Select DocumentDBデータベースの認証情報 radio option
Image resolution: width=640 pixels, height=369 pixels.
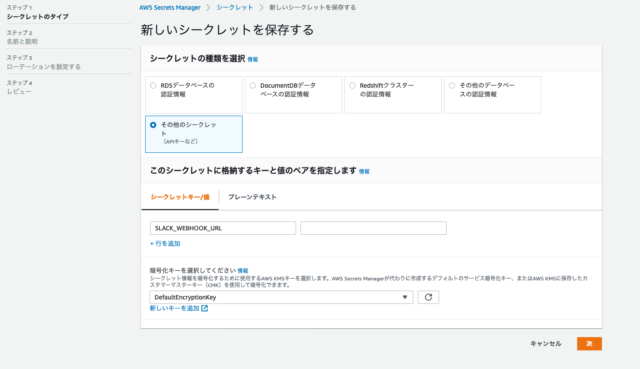253,85
